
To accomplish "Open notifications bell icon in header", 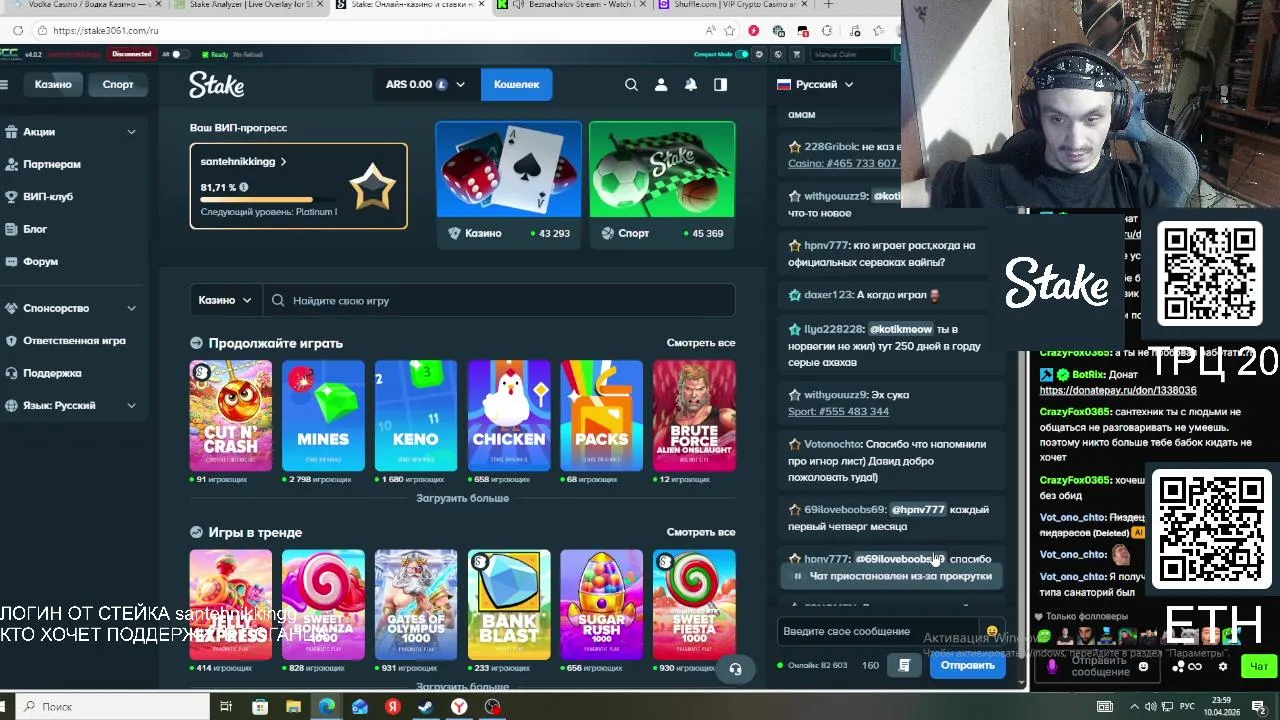I will [690, 85].
